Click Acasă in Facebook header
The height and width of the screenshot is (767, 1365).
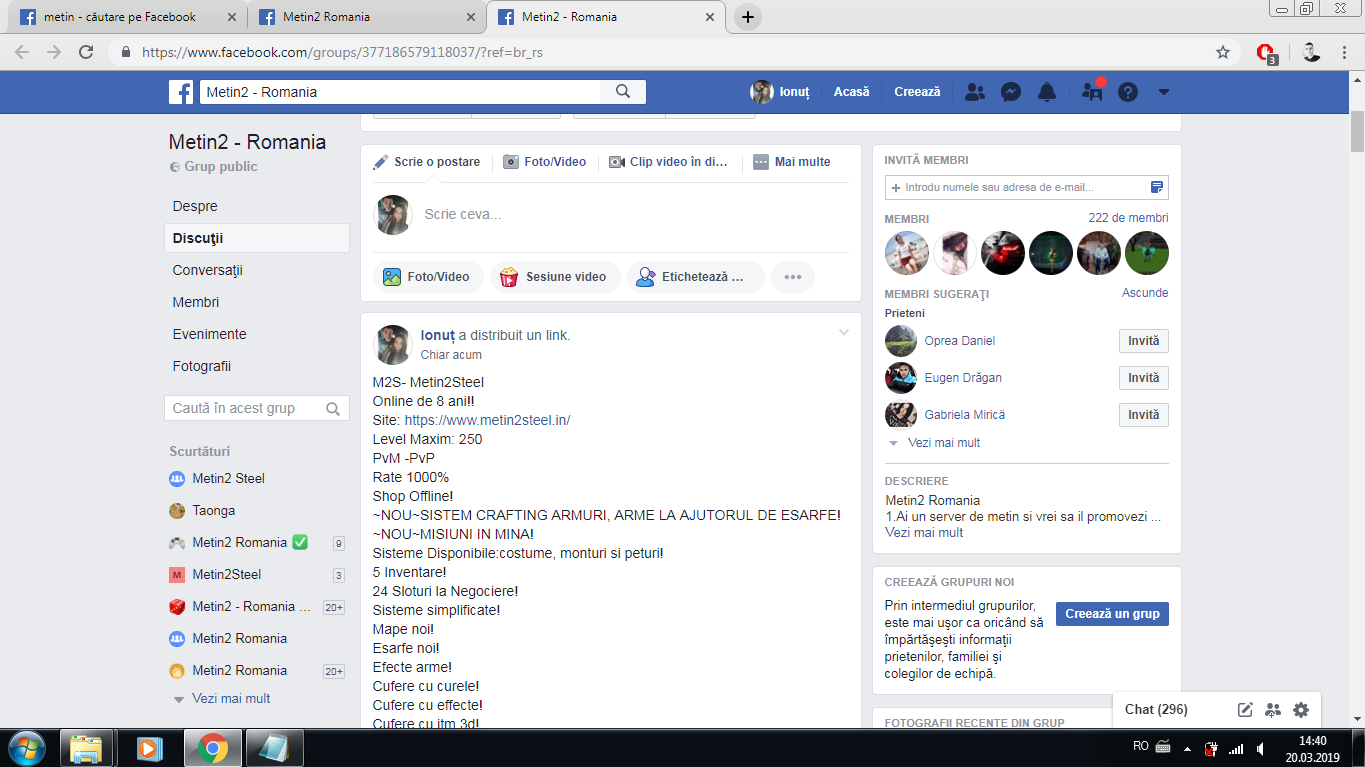pos(852,92)
